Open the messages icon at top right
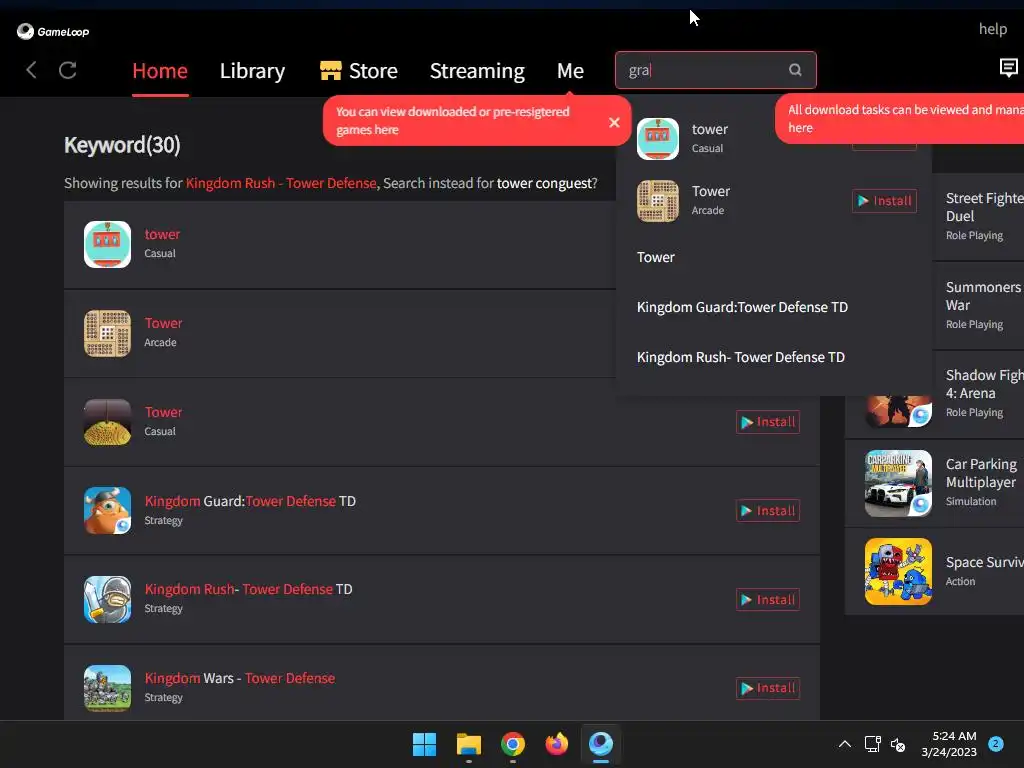This screenshot has width=1024, height=768. [1008, 67]
